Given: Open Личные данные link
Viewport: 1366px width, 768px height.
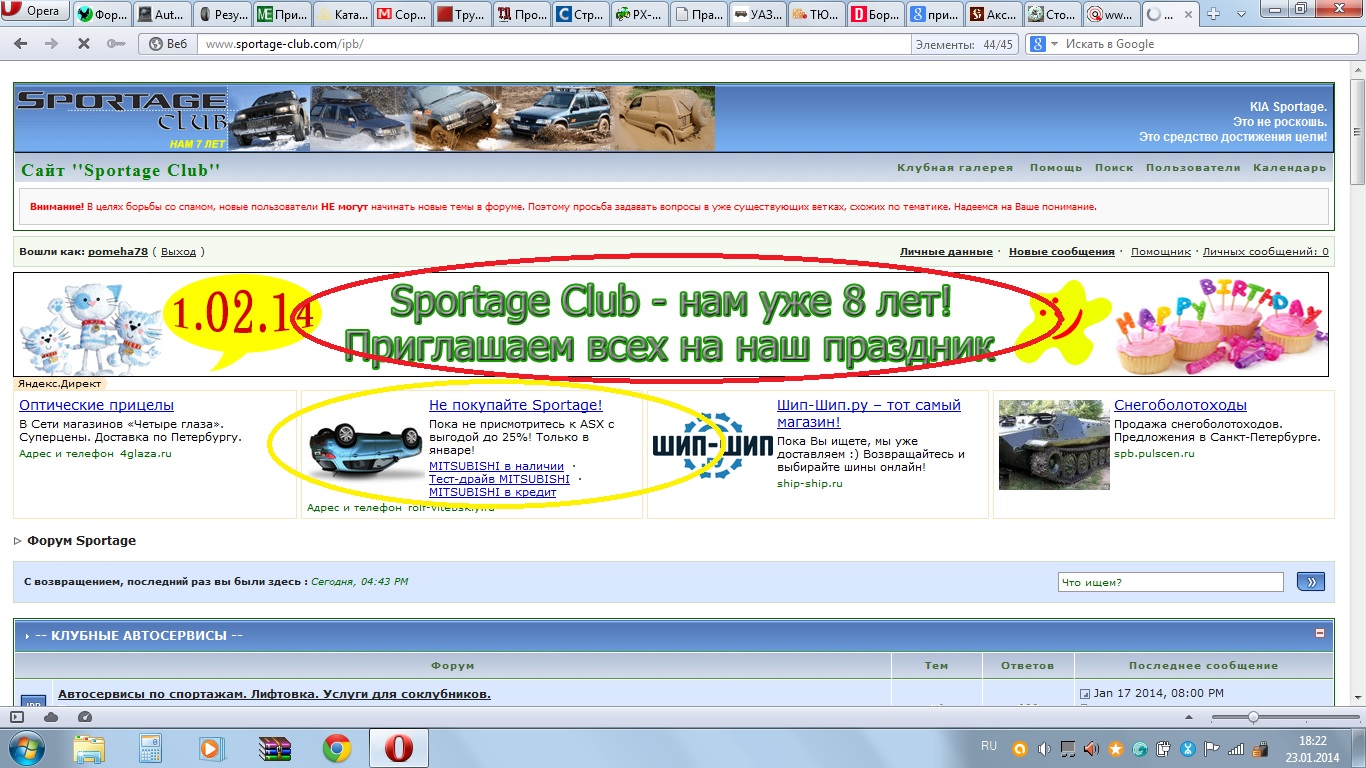Looking at the screenshot, I should click(x=946, y=252).
